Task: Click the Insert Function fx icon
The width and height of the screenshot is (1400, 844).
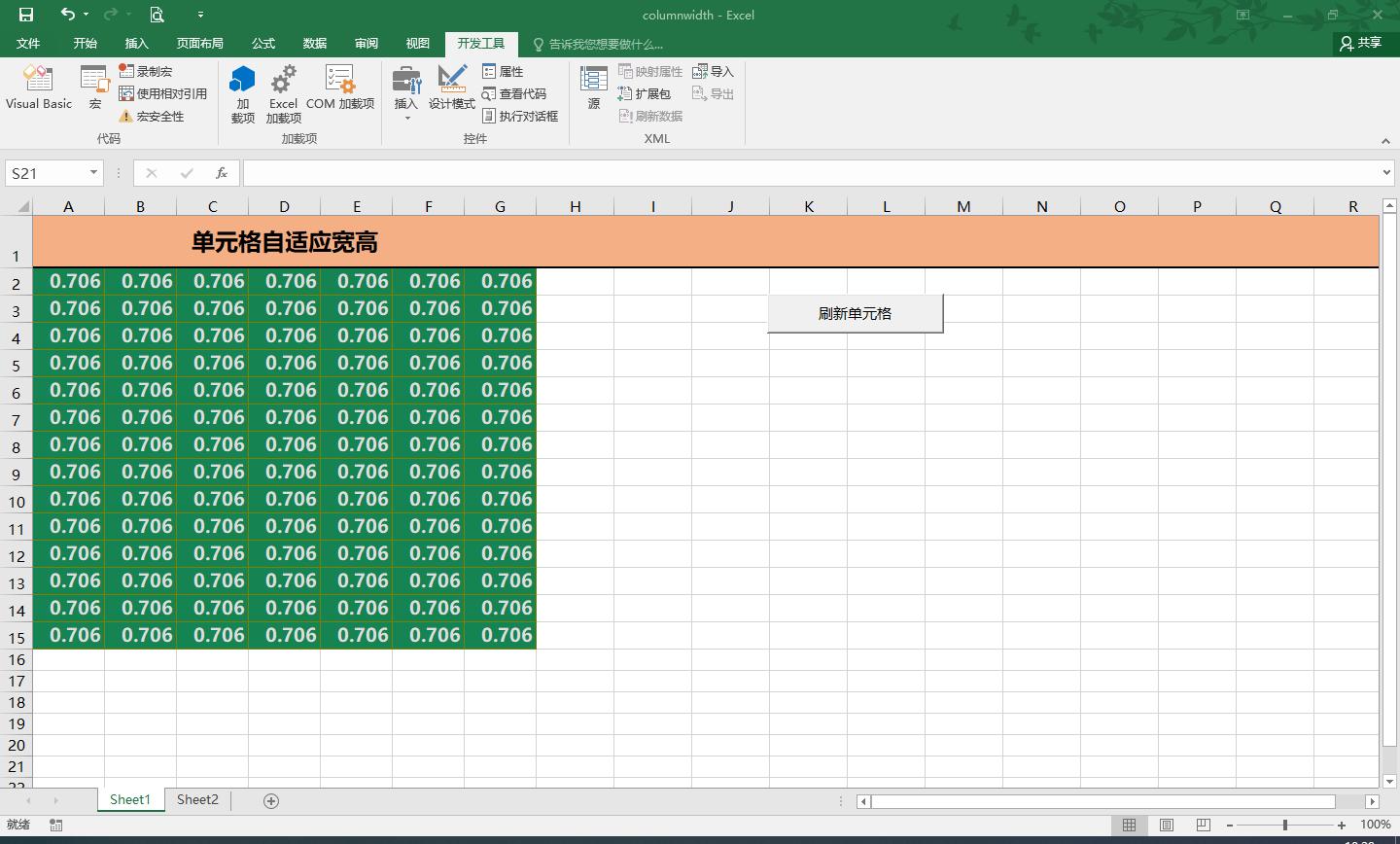Action: tap(222, 173)
